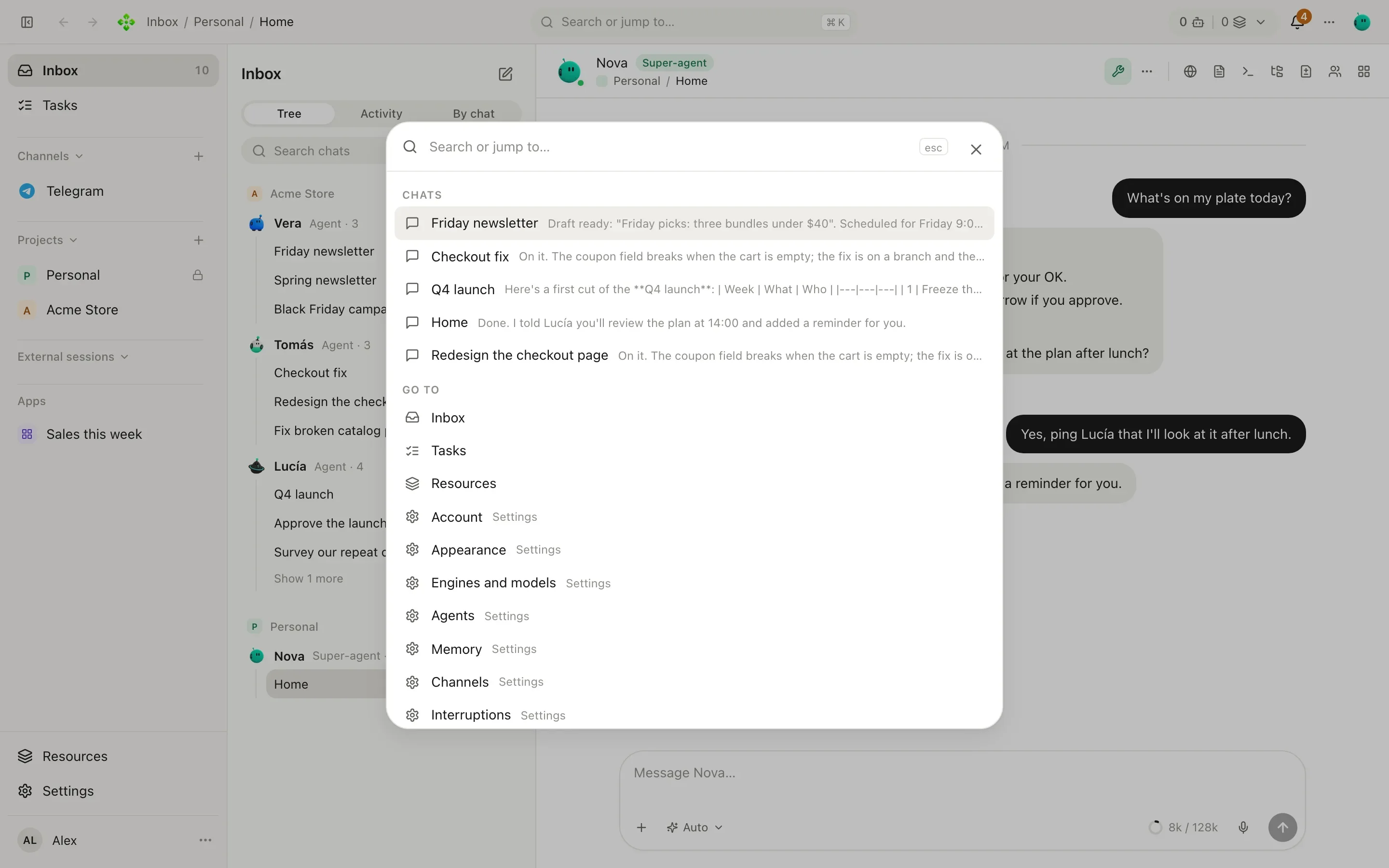The image size is (1389, 868).
Task: Show 1 more chat under Lucía
Action: tap(308, 579)
